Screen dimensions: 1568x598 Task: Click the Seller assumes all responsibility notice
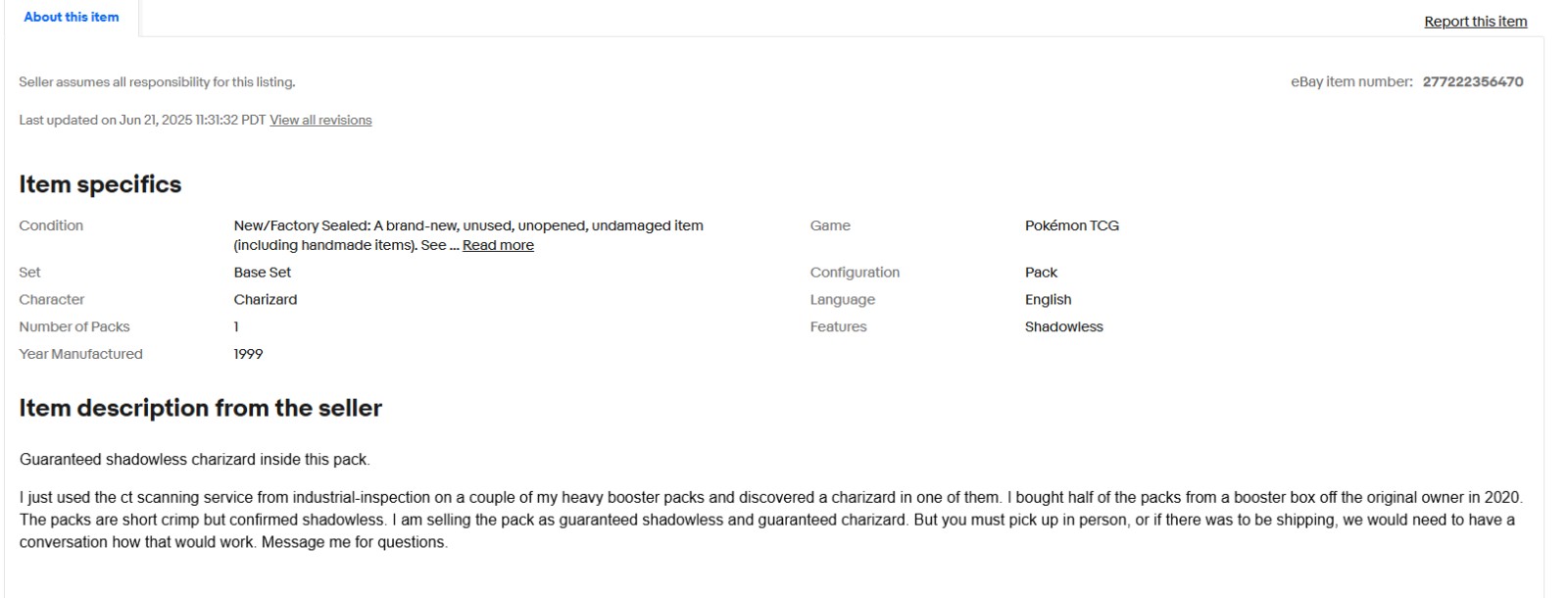point(157,82)
